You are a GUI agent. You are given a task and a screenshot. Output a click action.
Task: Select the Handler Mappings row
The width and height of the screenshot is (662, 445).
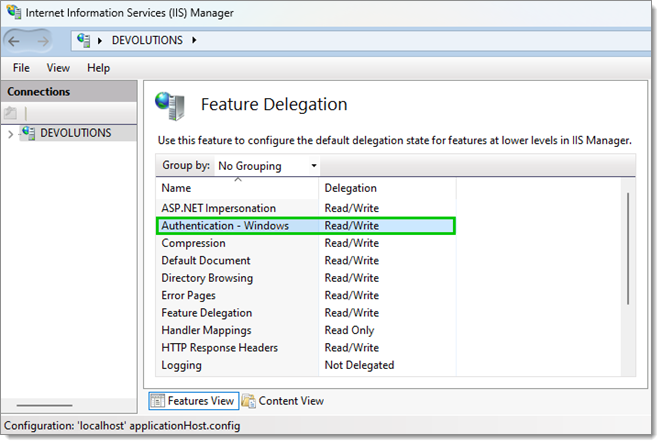pyautogui.click(x=306, y=330)
